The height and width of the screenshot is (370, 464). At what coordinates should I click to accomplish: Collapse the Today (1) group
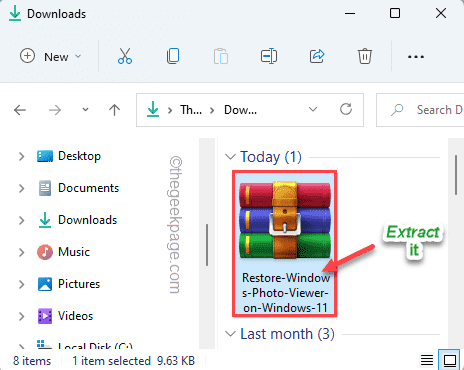[230, 156]
